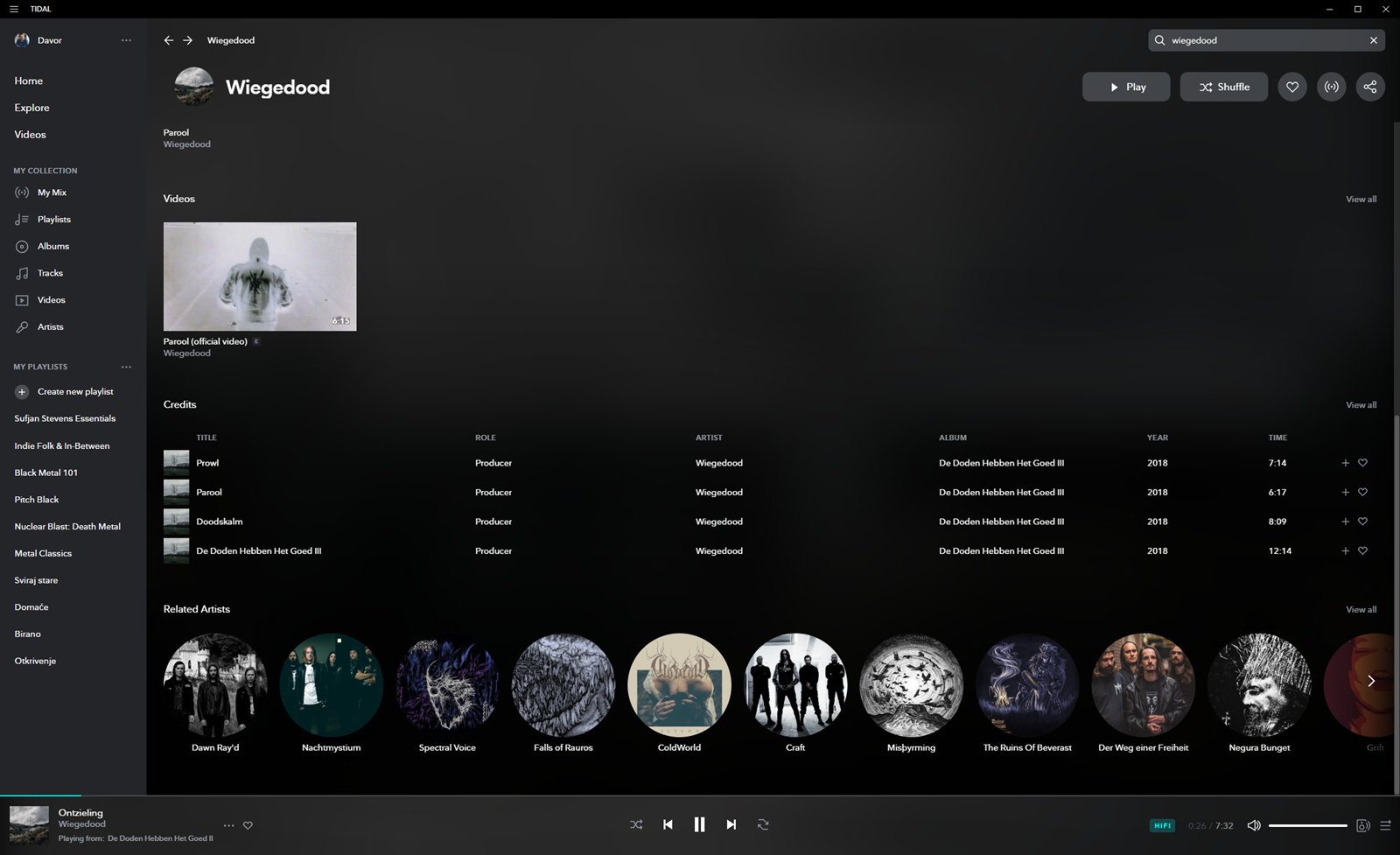This screenshot has width=1400, height=855.
Task: Mute the volume speaker icon
Action: pyautogui.click(x=1254, y=825)
